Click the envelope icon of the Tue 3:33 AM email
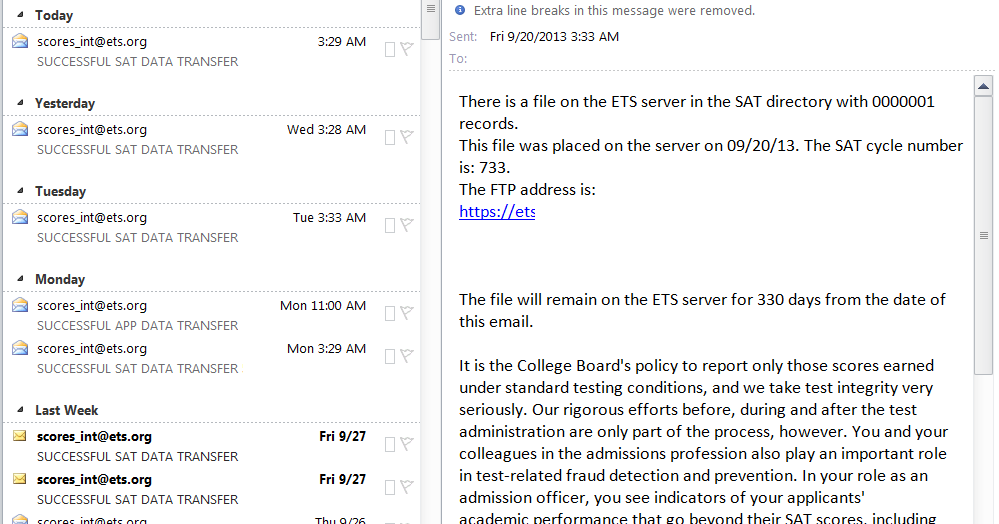Screen dimensions: 999x524 pos(20,218)
